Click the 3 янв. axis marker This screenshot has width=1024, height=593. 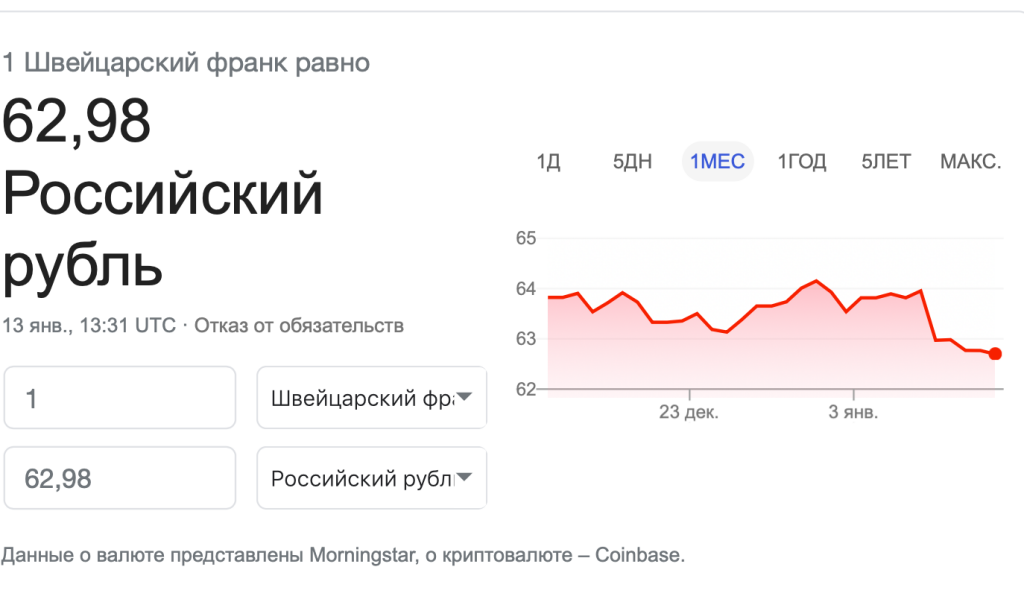853,412
